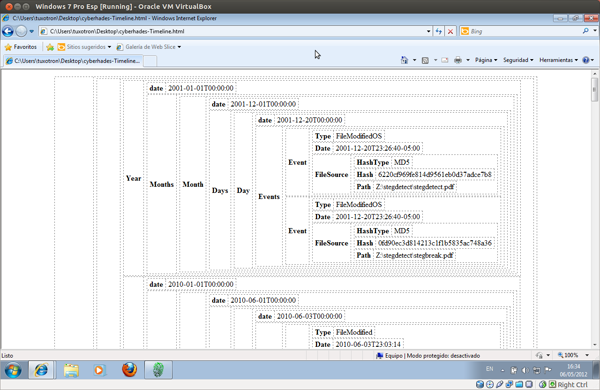600x390 pixels.
Task: Open Firefox from the Windows taskbar
Action: [x=129, y=370]
